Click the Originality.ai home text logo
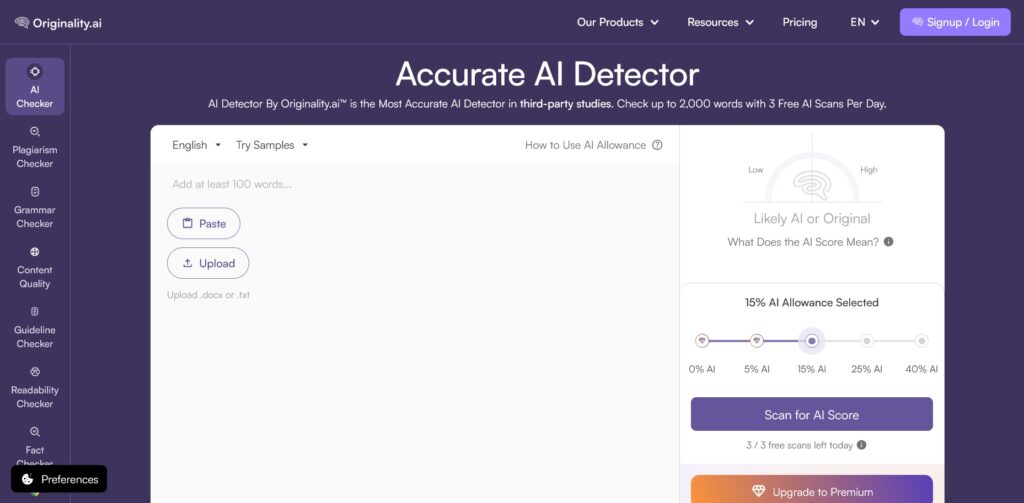 coord(67,23)
